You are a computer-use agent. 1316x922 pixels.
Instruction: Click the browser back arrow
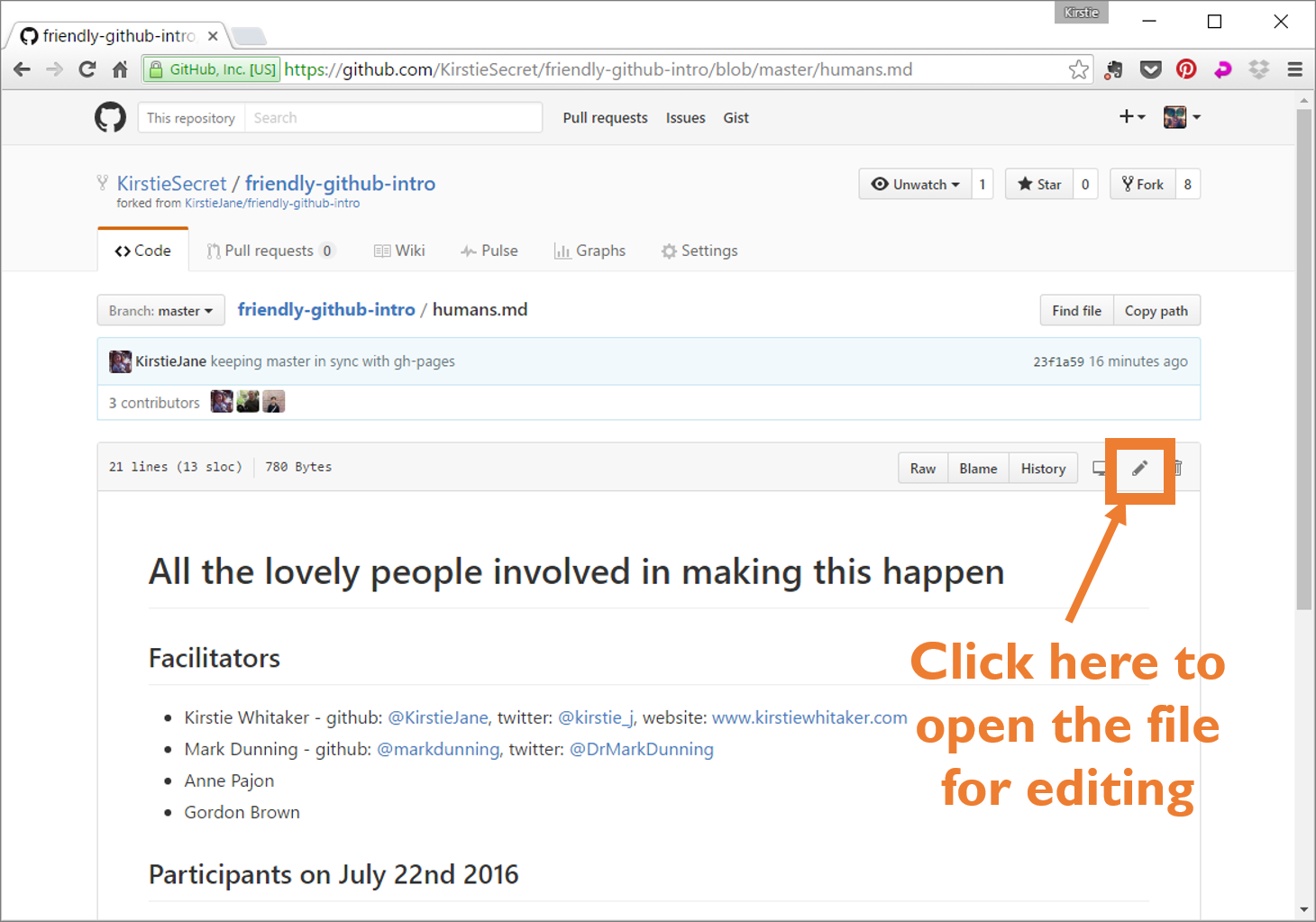(23, 69)
